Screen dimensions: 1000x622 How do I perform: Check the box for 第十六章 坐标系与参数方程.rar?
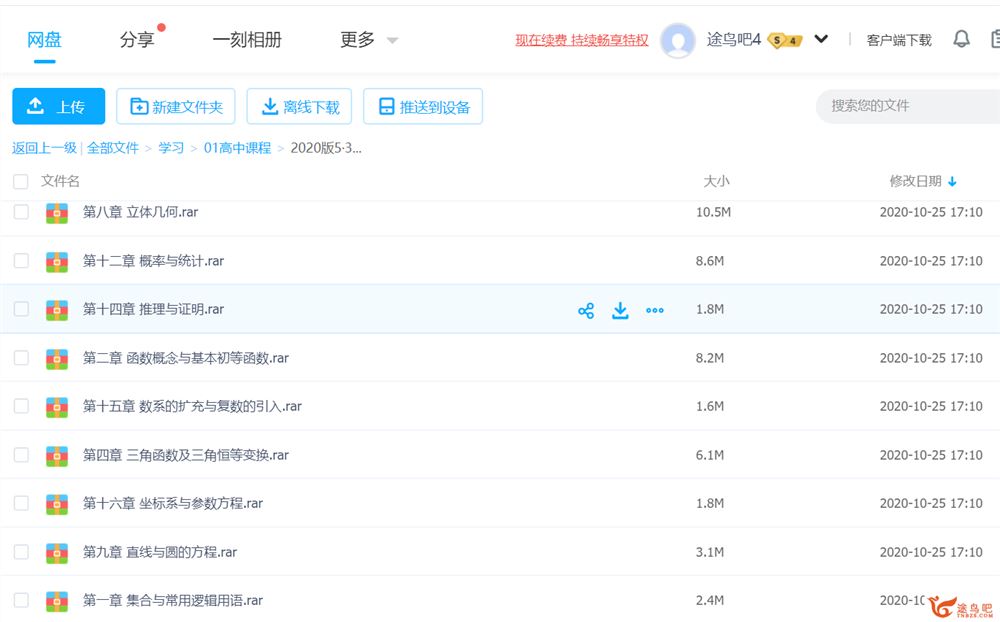(21, 503)
